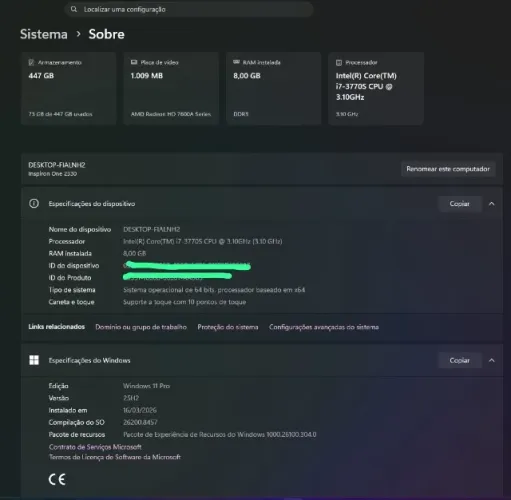Copy the Windows specifications
This screenshot has height=500, width=511.
point(460,360)
